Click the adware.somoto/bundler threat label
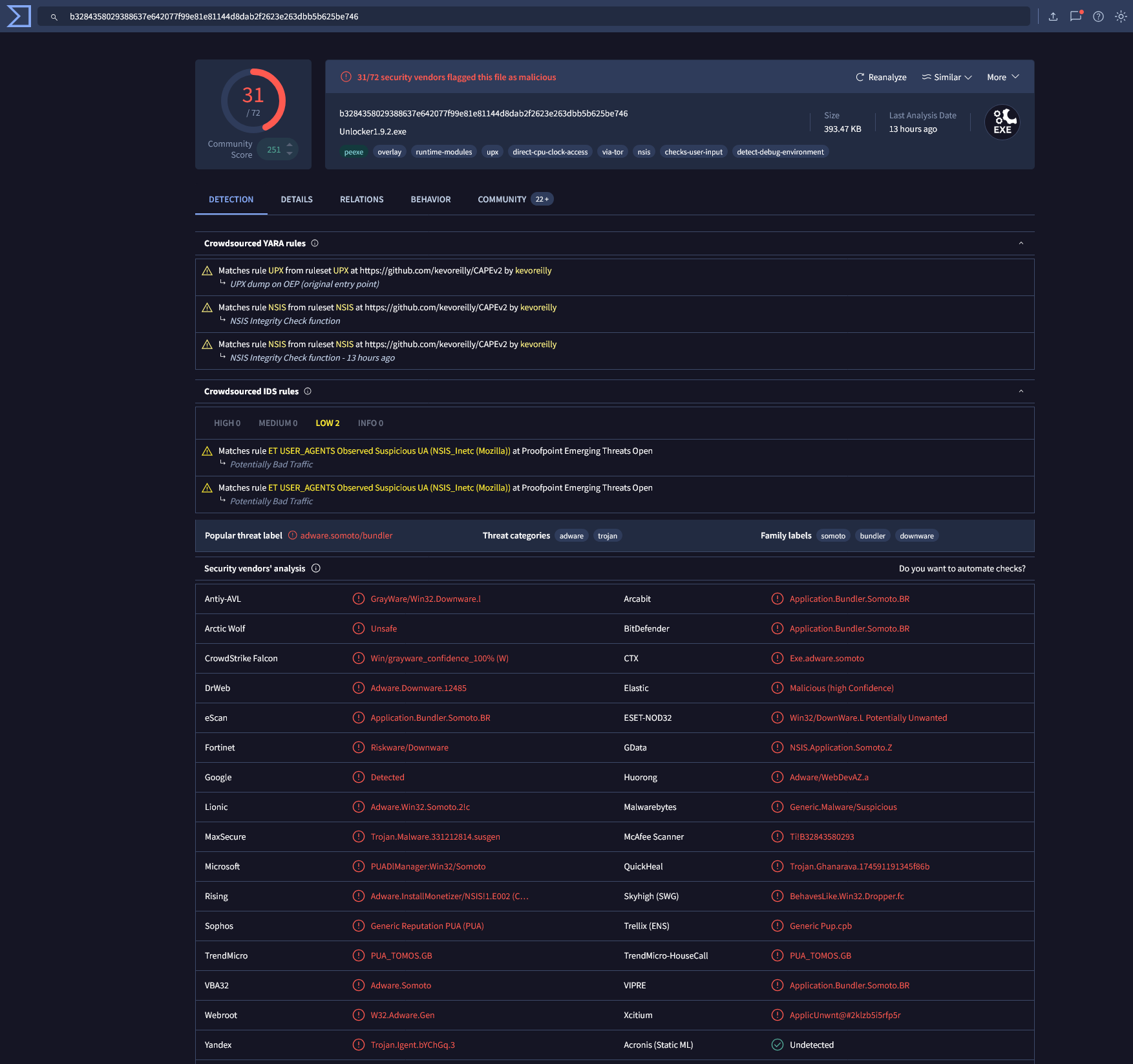 tap(346, 536)
